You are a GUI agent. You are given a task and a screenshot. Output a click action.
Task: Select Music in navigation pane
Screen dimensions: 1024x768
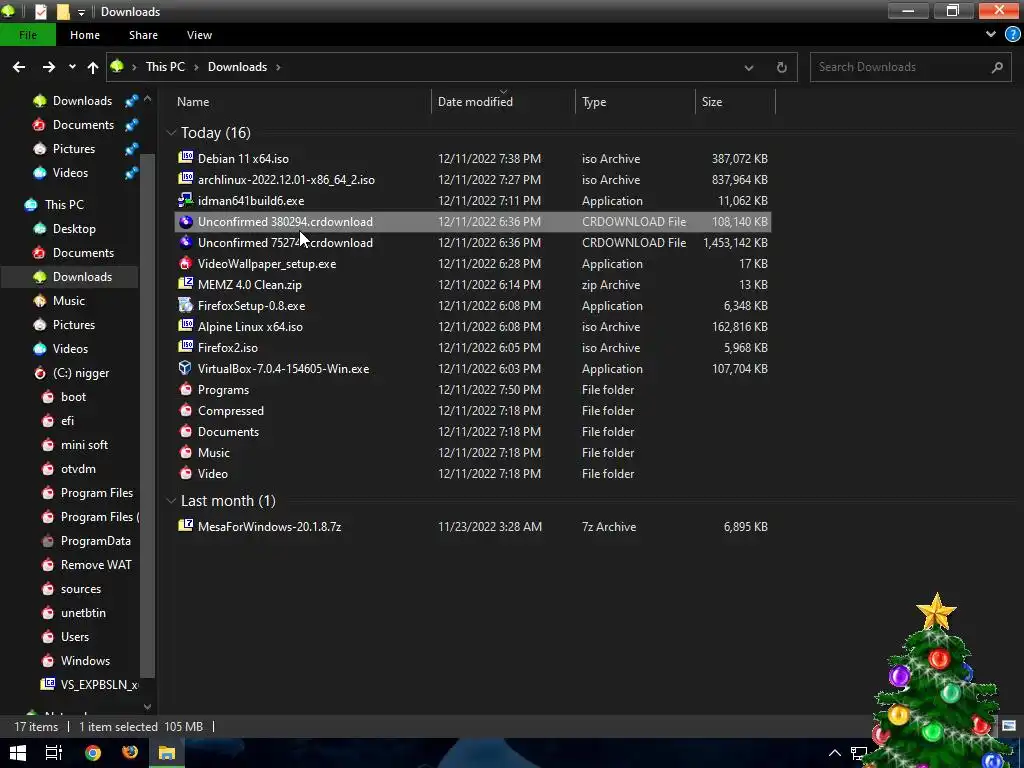[x=69, y=300]
